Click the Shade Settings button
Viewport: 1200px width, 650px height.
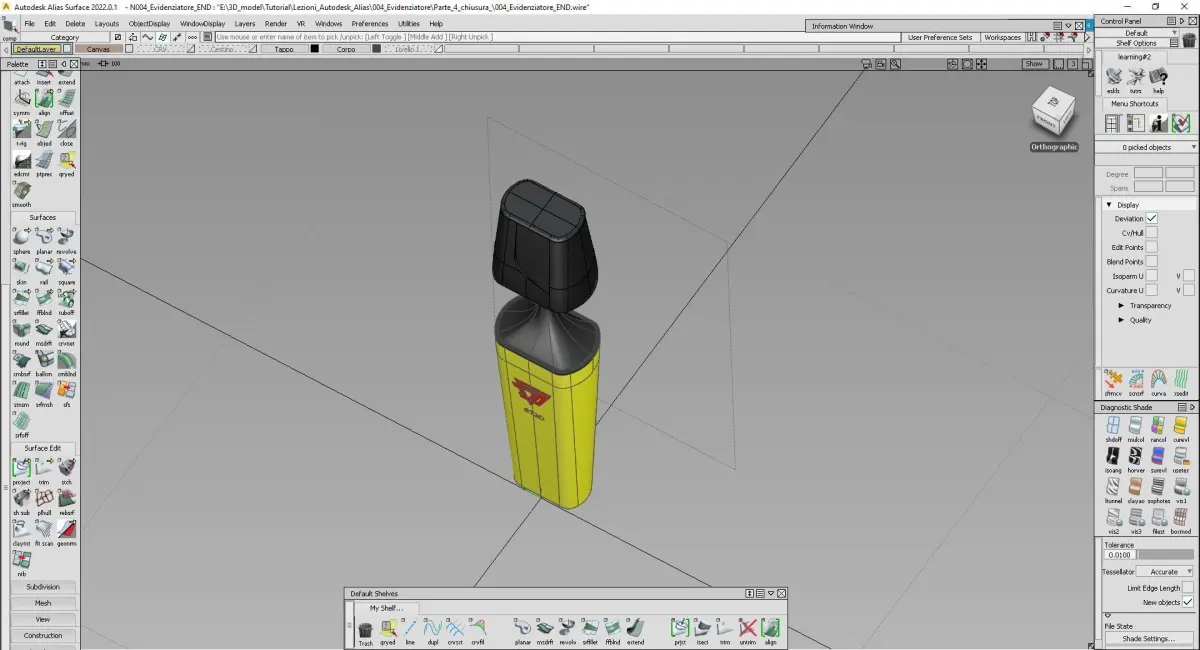(x=1147, y=638)
